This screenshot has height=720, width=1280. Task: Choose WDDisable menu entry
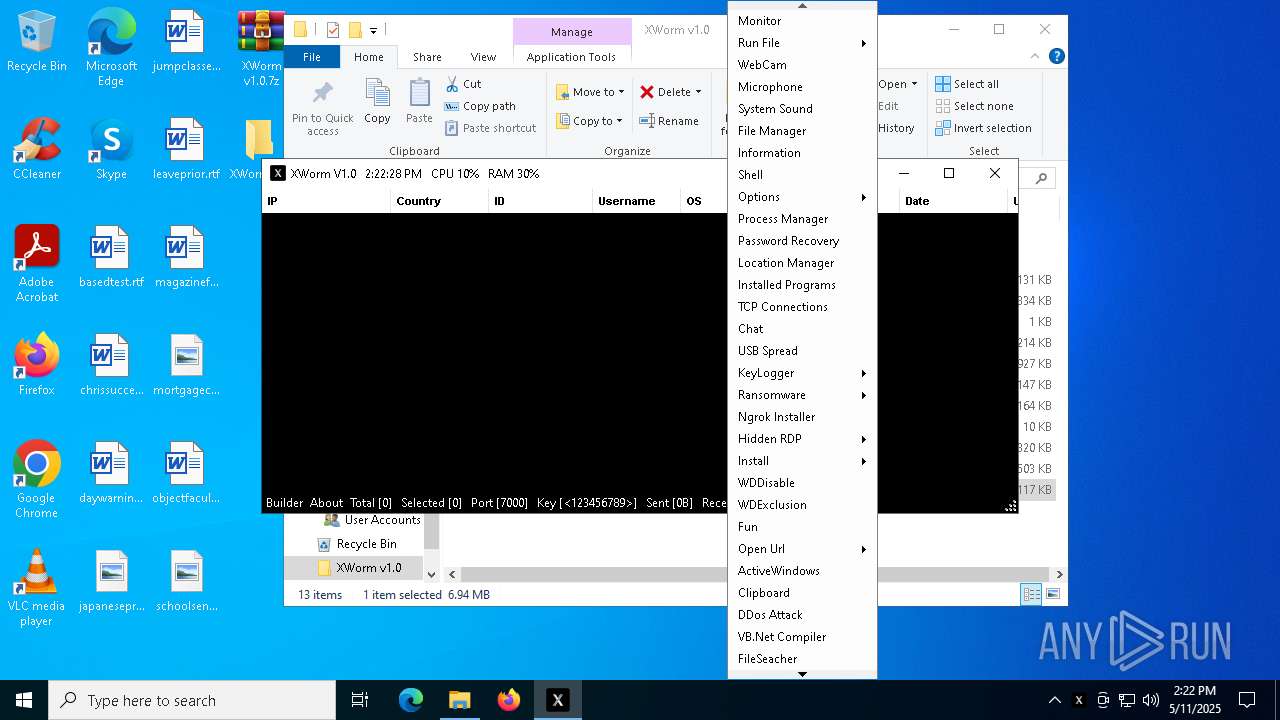(802, 483)
